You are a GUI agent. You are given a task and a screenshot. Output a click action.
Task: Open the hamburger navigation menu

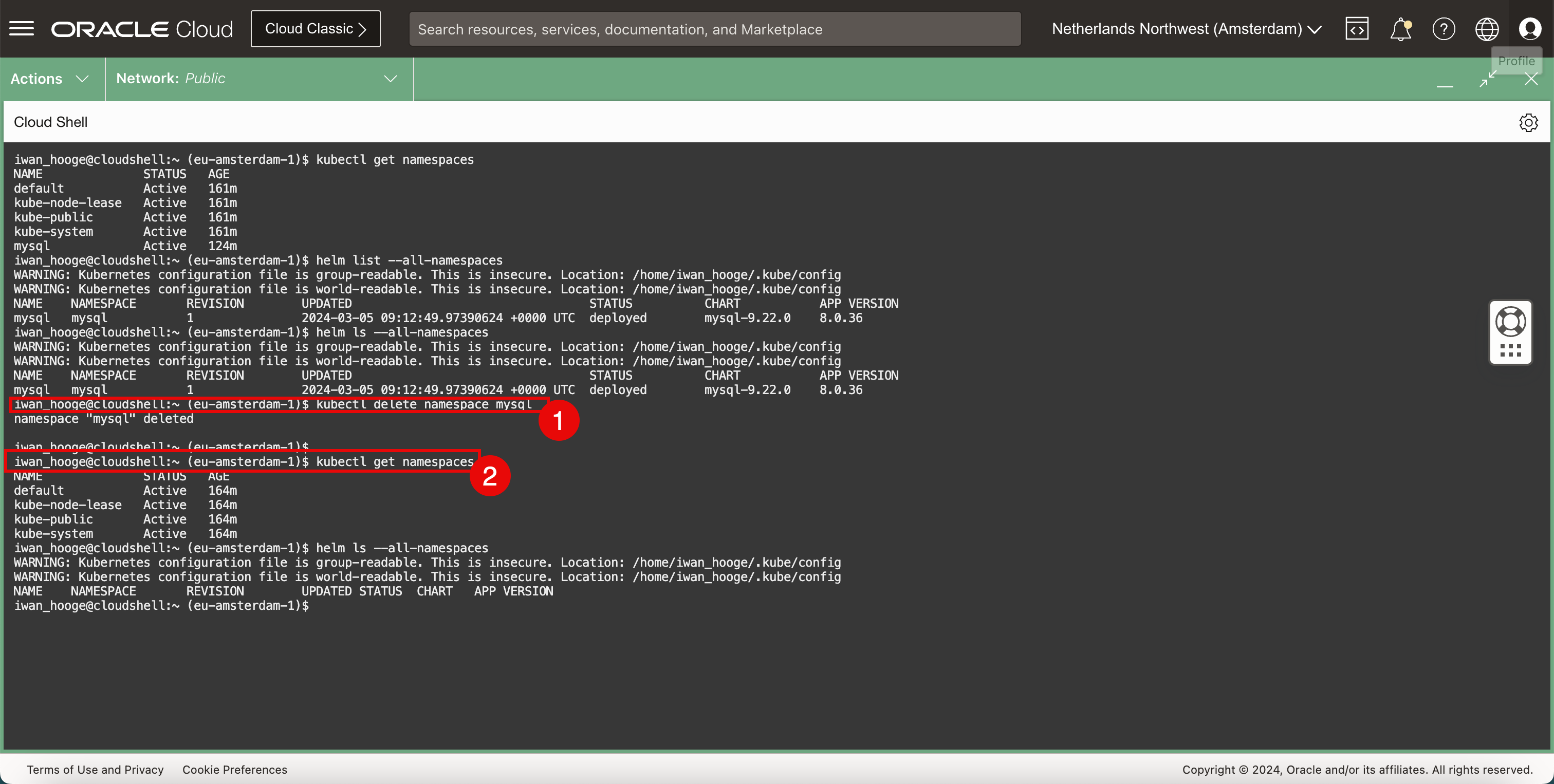(x=22, y=28)
